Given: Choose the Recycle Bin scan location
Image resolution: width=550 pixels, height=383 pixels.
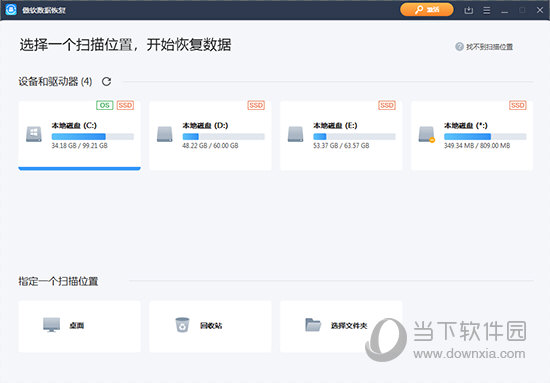Looking at the screenshot, I should click(x=210, y=326).
